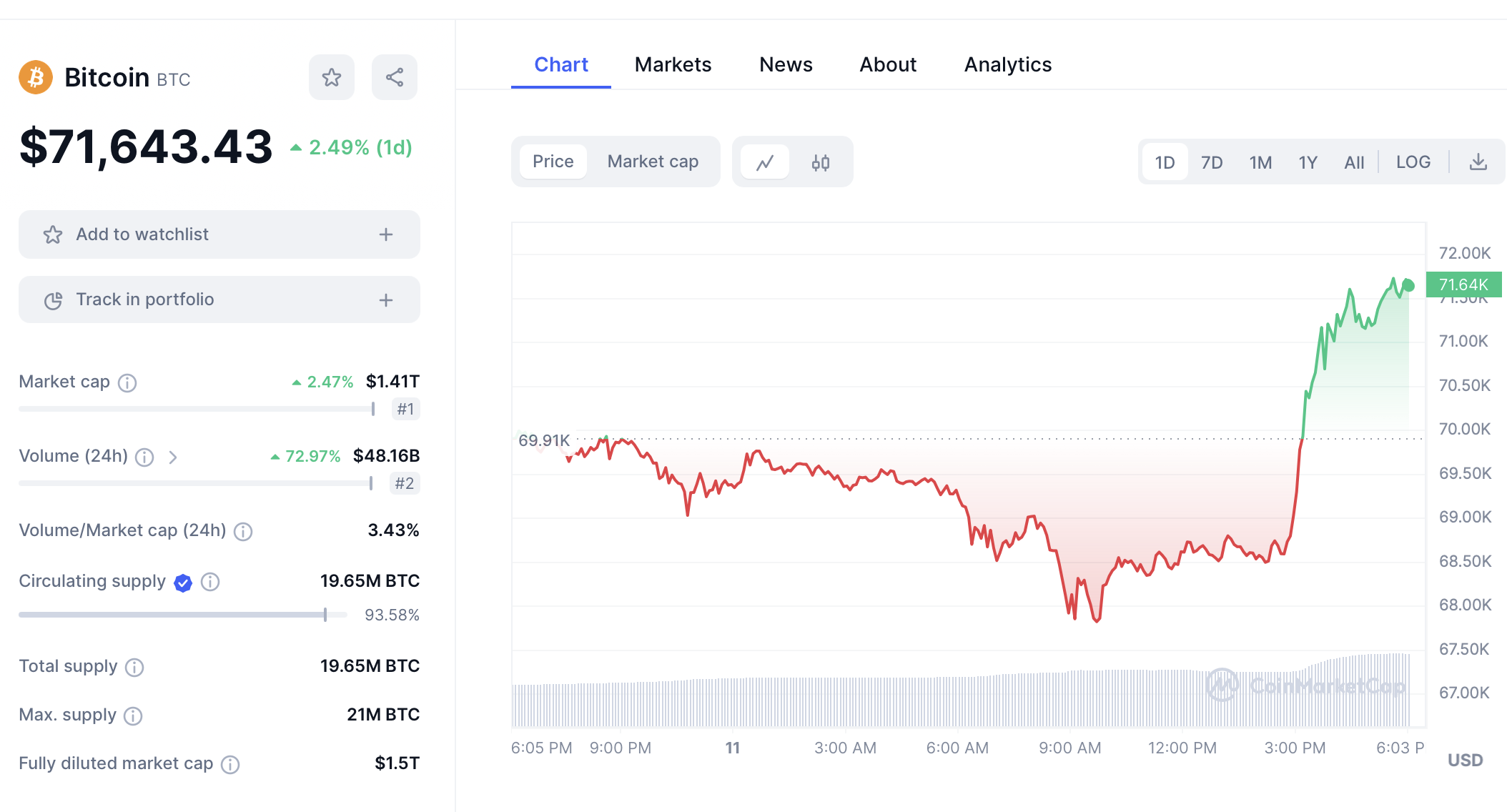Switch to candlestick chart icon
Viewport: 1507px width, 812px height.
(821, 162)
